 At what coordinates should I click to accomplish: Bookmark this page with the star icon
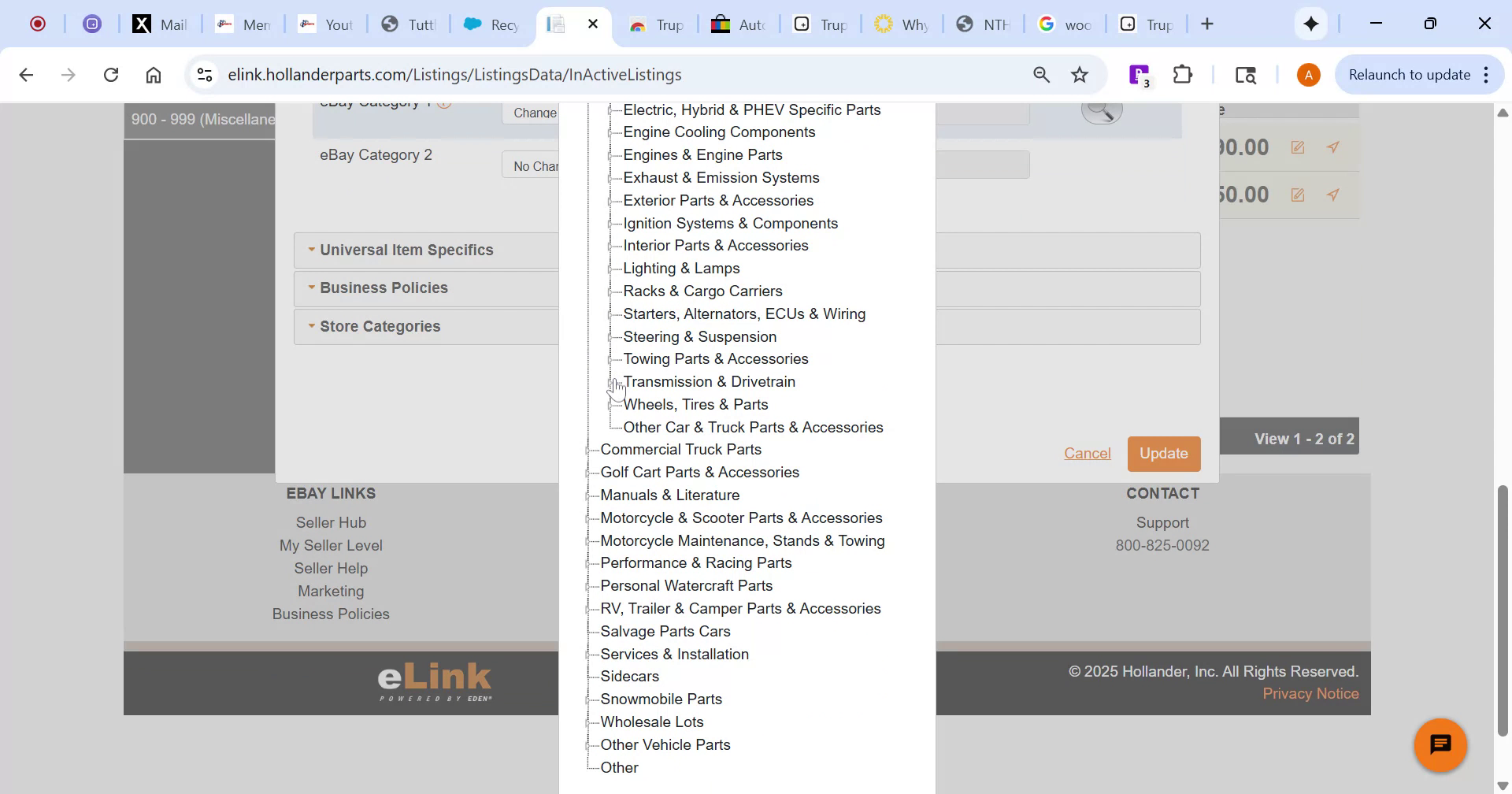[x=1079, y=74]
